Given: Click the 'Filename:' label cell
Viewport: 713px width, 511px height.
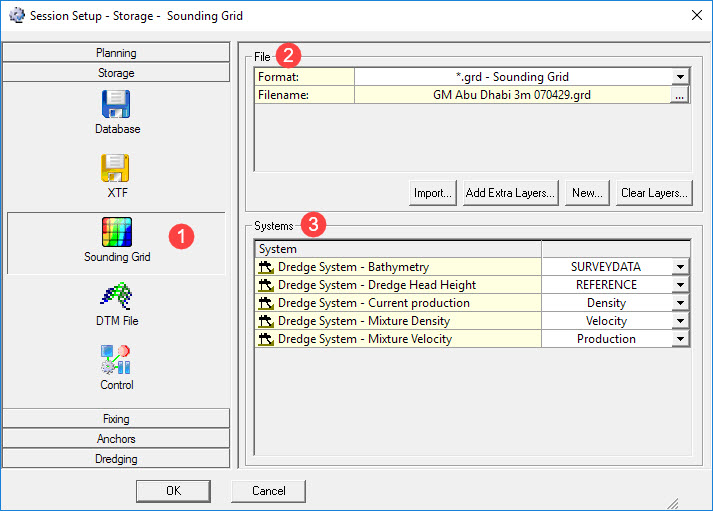Looking at the screenshot, I should click(304, 95).
